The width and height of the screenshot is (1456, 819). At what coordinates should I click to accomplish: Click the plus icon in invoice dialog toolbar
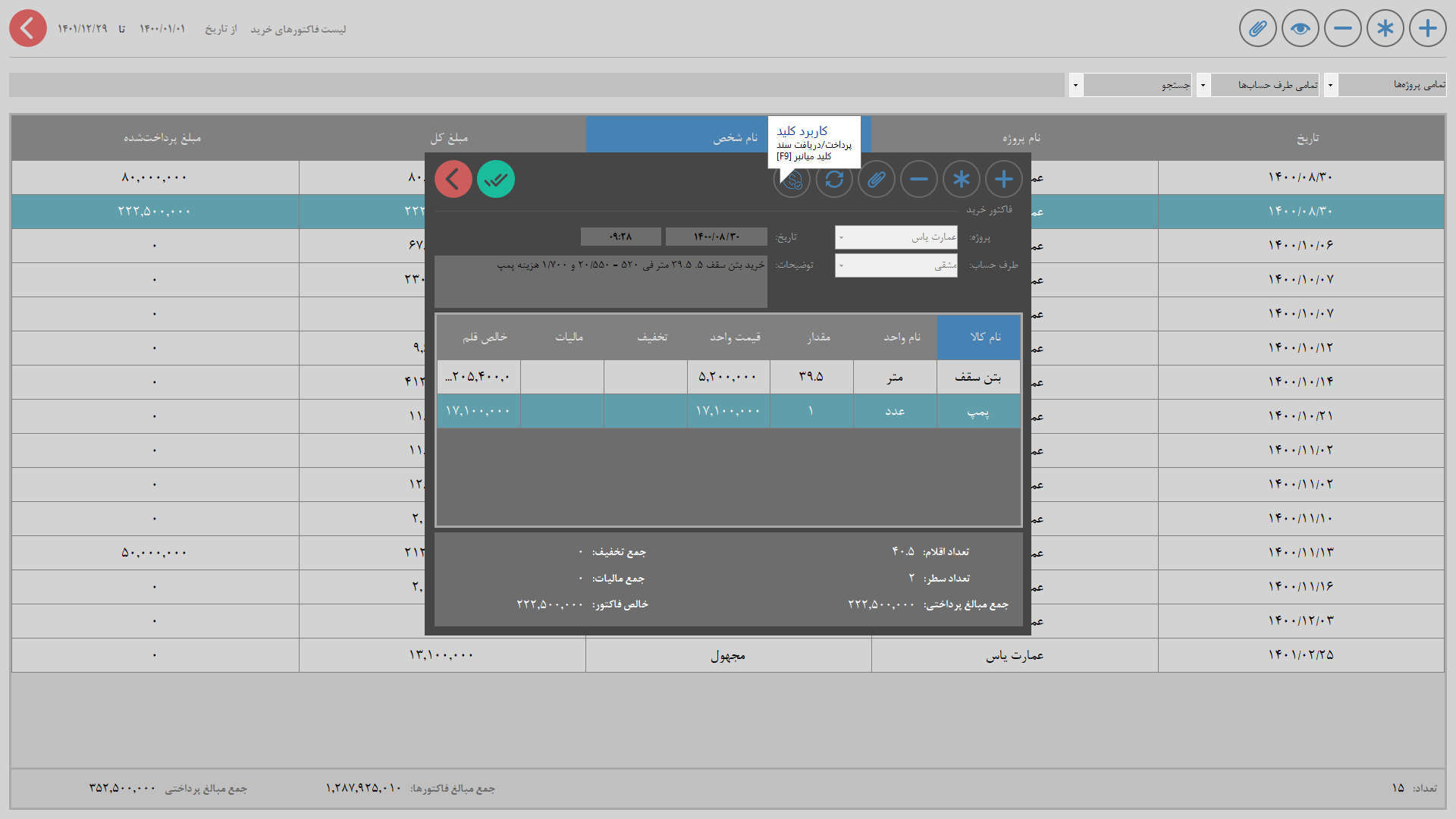[x=1003, y=180]
